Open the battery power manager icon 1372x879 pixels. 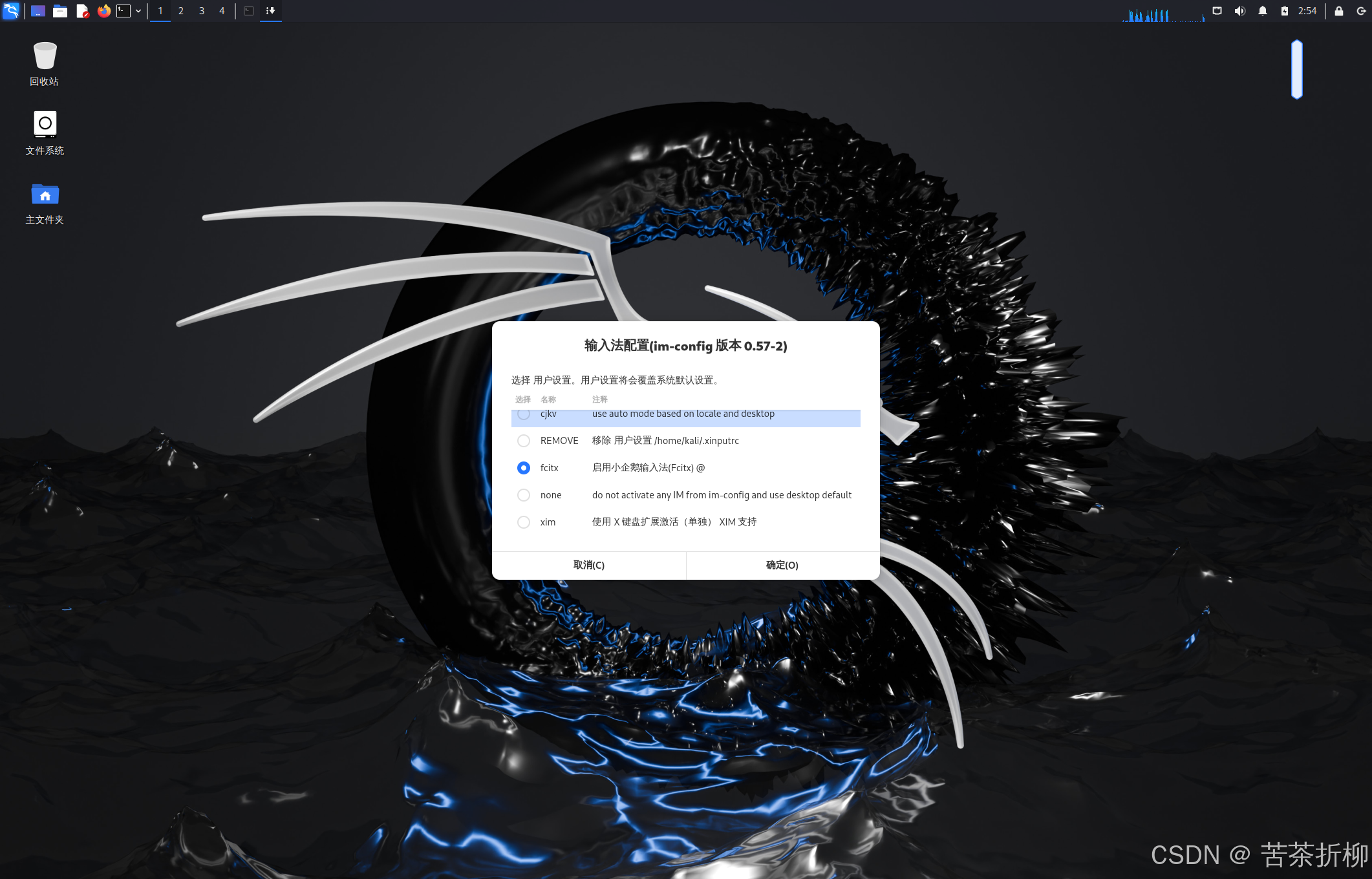coord(1284,11)
